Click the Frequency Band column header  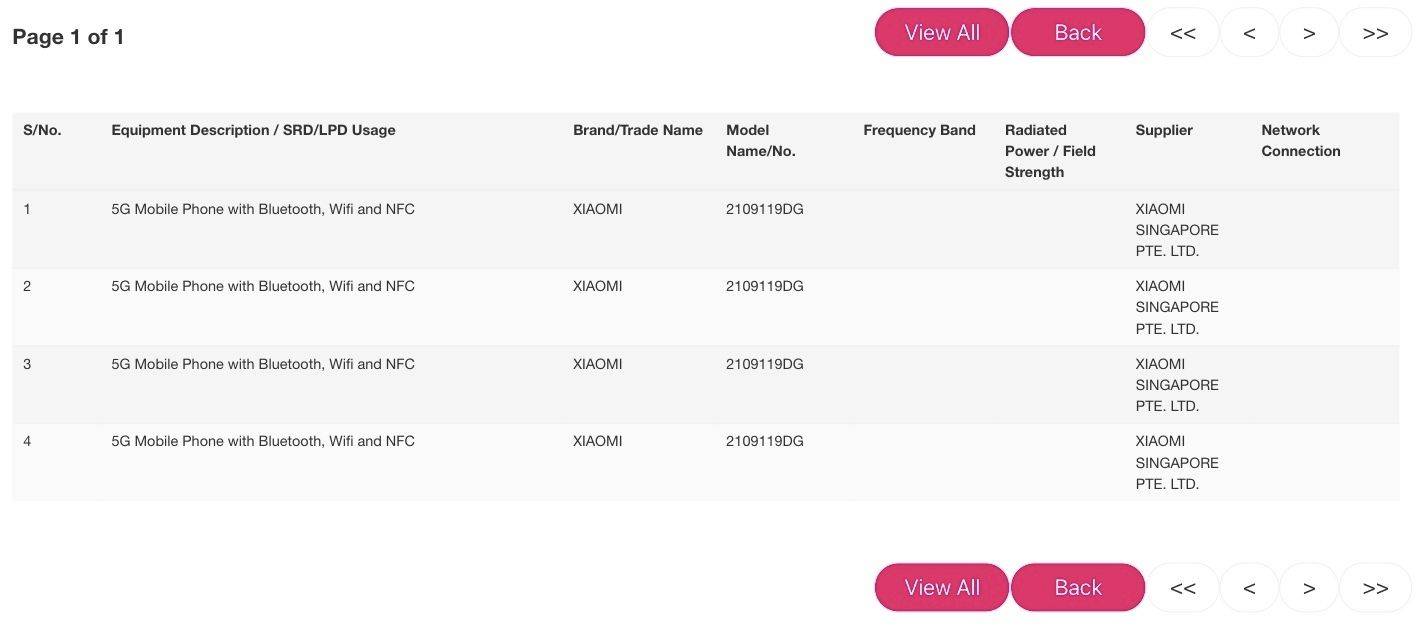tap(919, 130)
